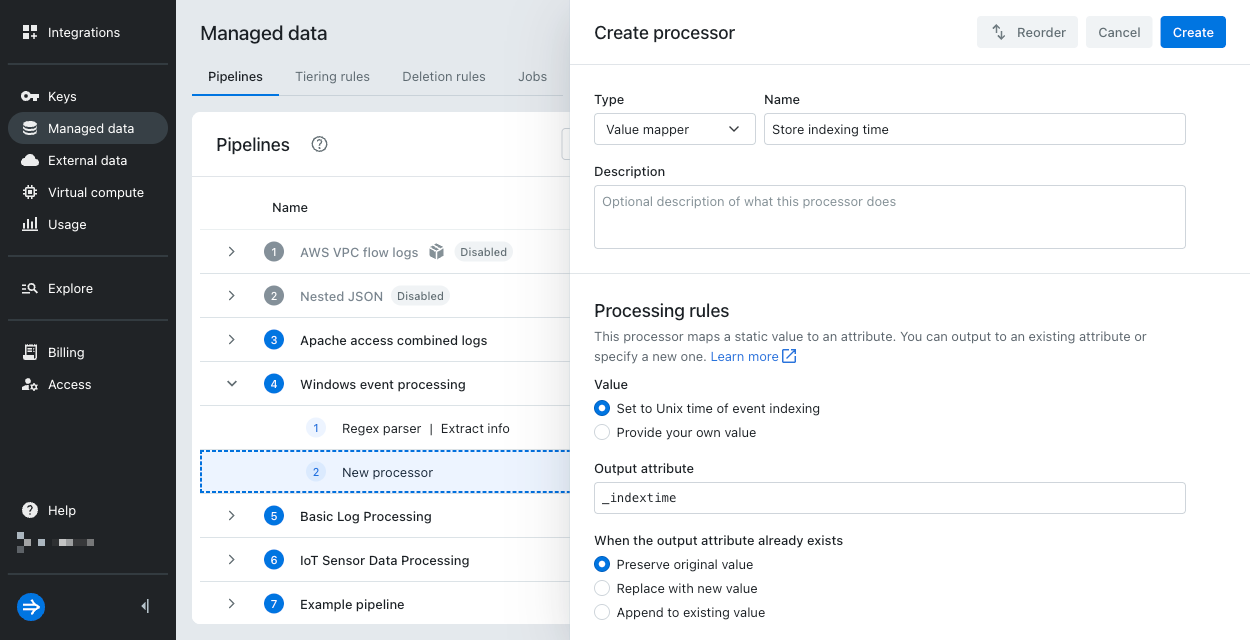Expand the Nested JSON pipeline row
1250x640 pixels.
point(232,296)
